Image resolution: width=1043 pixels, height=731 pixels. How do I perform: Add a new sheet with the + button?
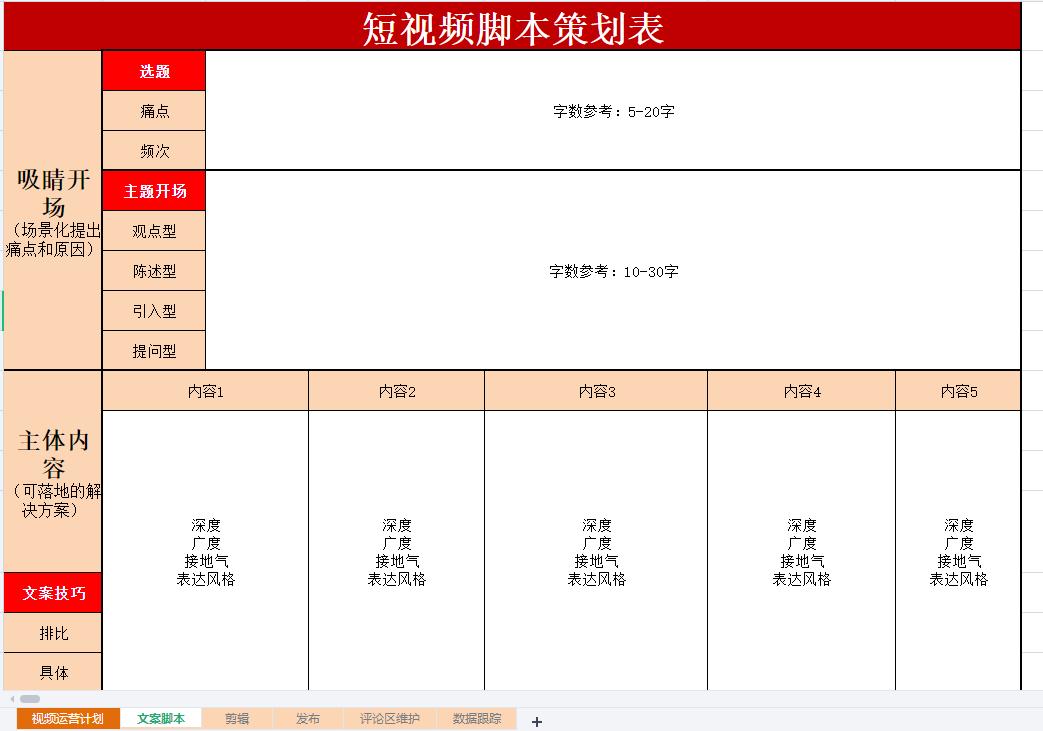(537, 719)
